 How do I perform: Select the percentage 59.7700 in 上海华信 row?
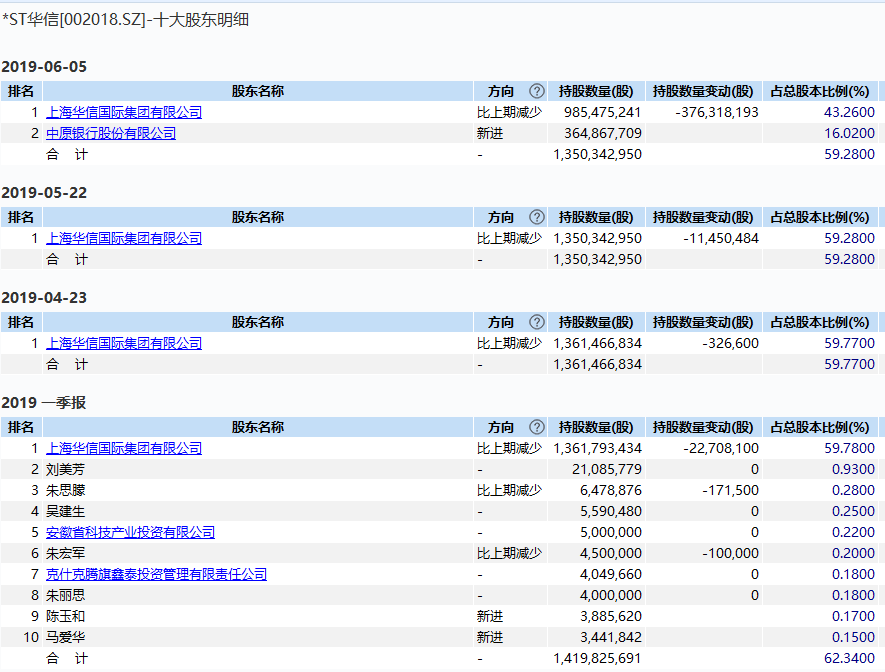[849, 343]
